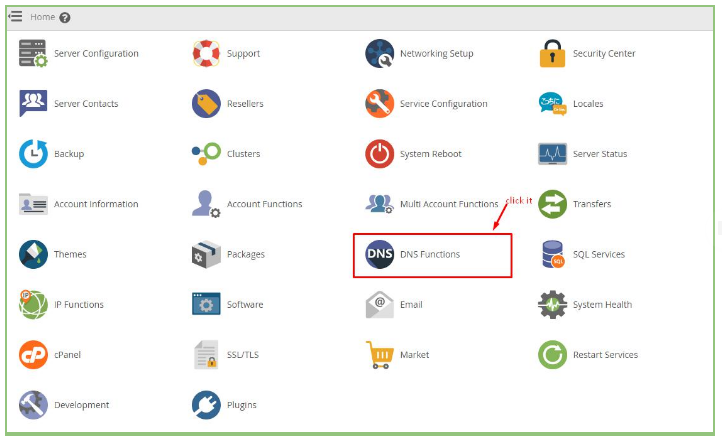Click the Server Contacts label
Viewport: 722px width, 440px height.
(x=86, y=104)
